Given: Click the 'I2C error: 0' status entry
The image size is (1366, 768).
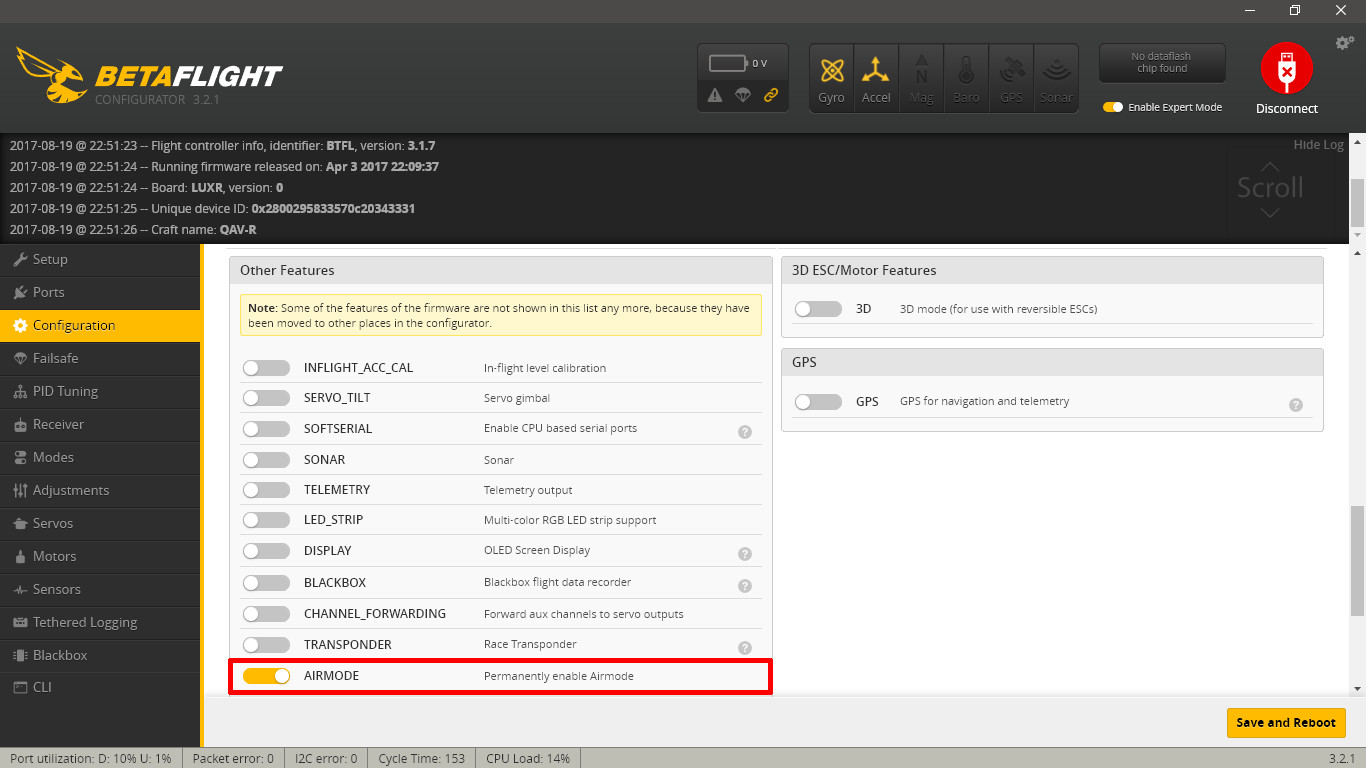Looking at the screenshot, I should coord(325,758).
